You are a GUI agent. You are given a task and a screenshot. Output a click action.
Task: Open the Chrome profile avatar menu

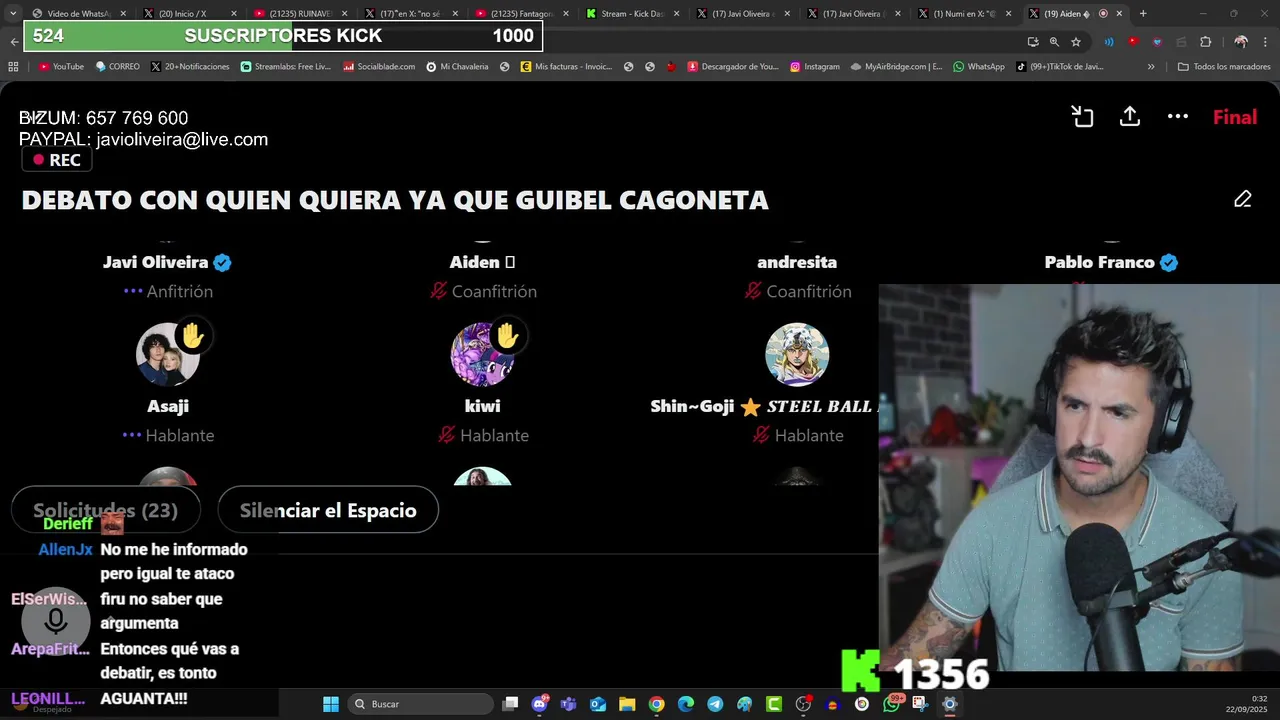click(x=1241, y=41)
